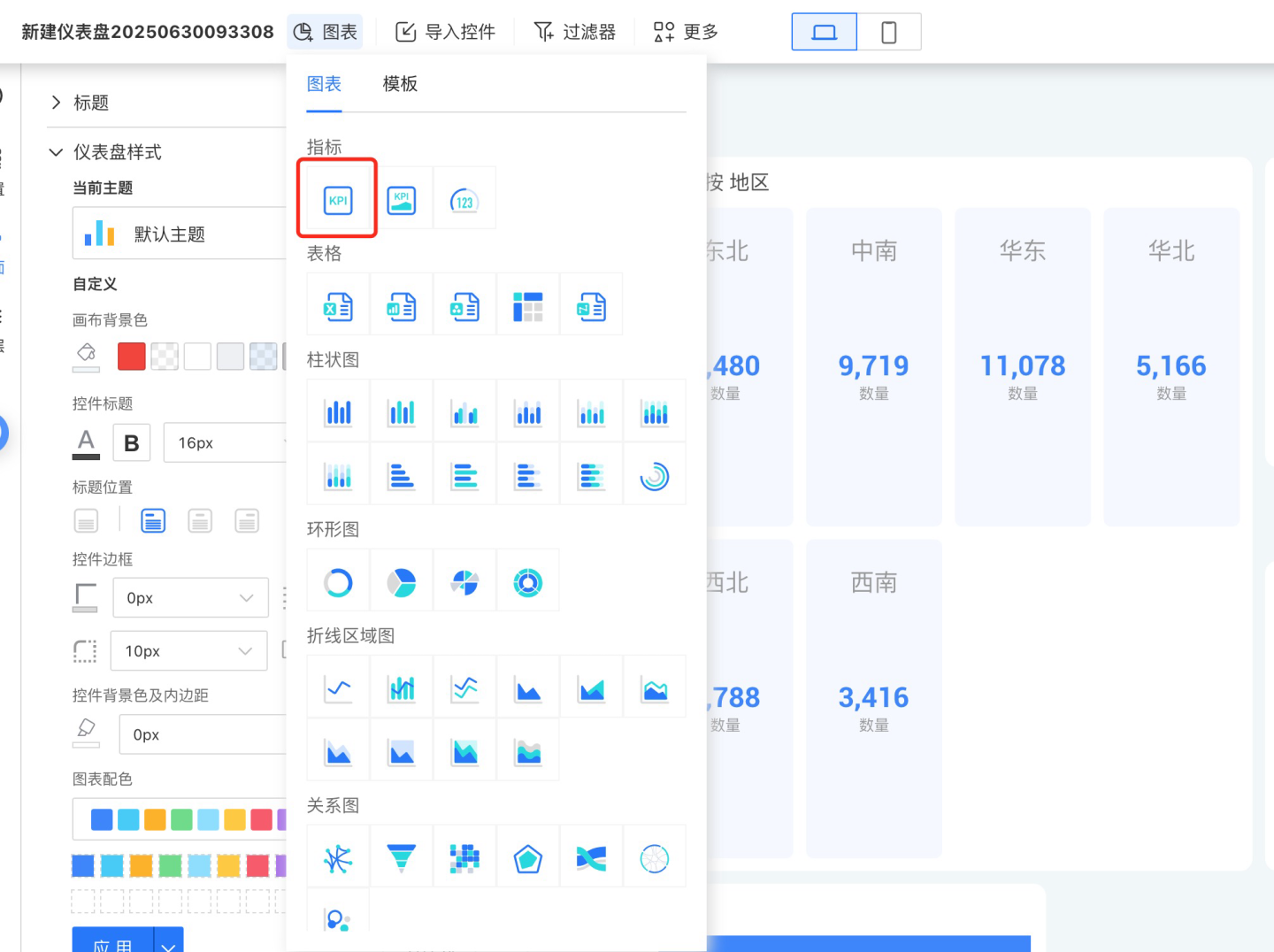Open the 过滤器 toolbar menu
This screenshot has width=1274, height=952.
[575, 33]
